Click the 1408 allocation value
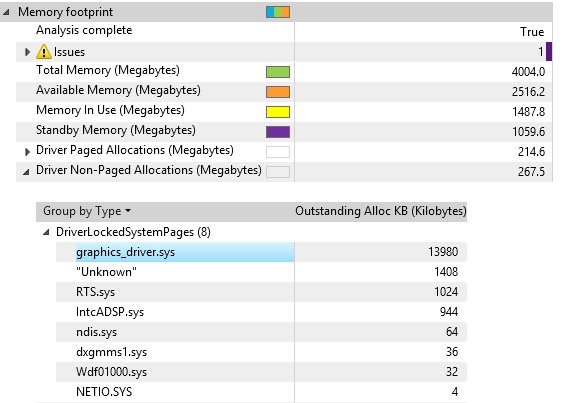The height and width of the screenshot is (403, 563). [446, 272]
